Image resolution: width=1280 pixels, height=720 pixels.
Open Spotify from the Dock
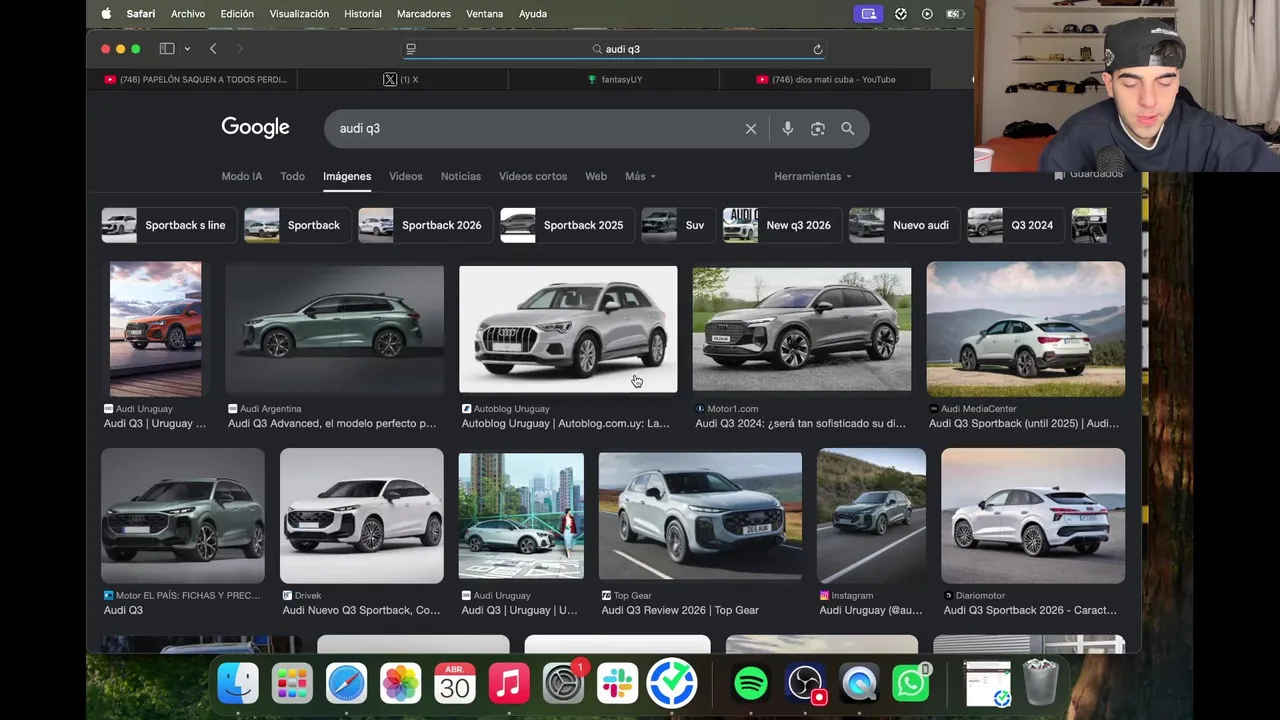[751, 684]
